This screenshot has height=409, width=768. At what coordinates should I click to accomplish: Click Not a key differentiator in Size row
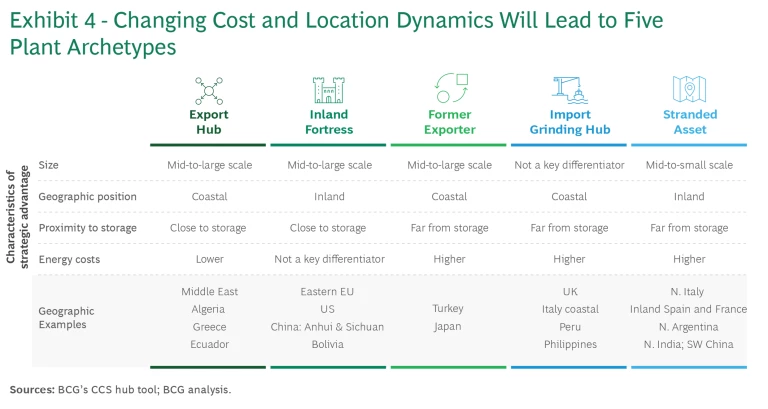point(569,165)
